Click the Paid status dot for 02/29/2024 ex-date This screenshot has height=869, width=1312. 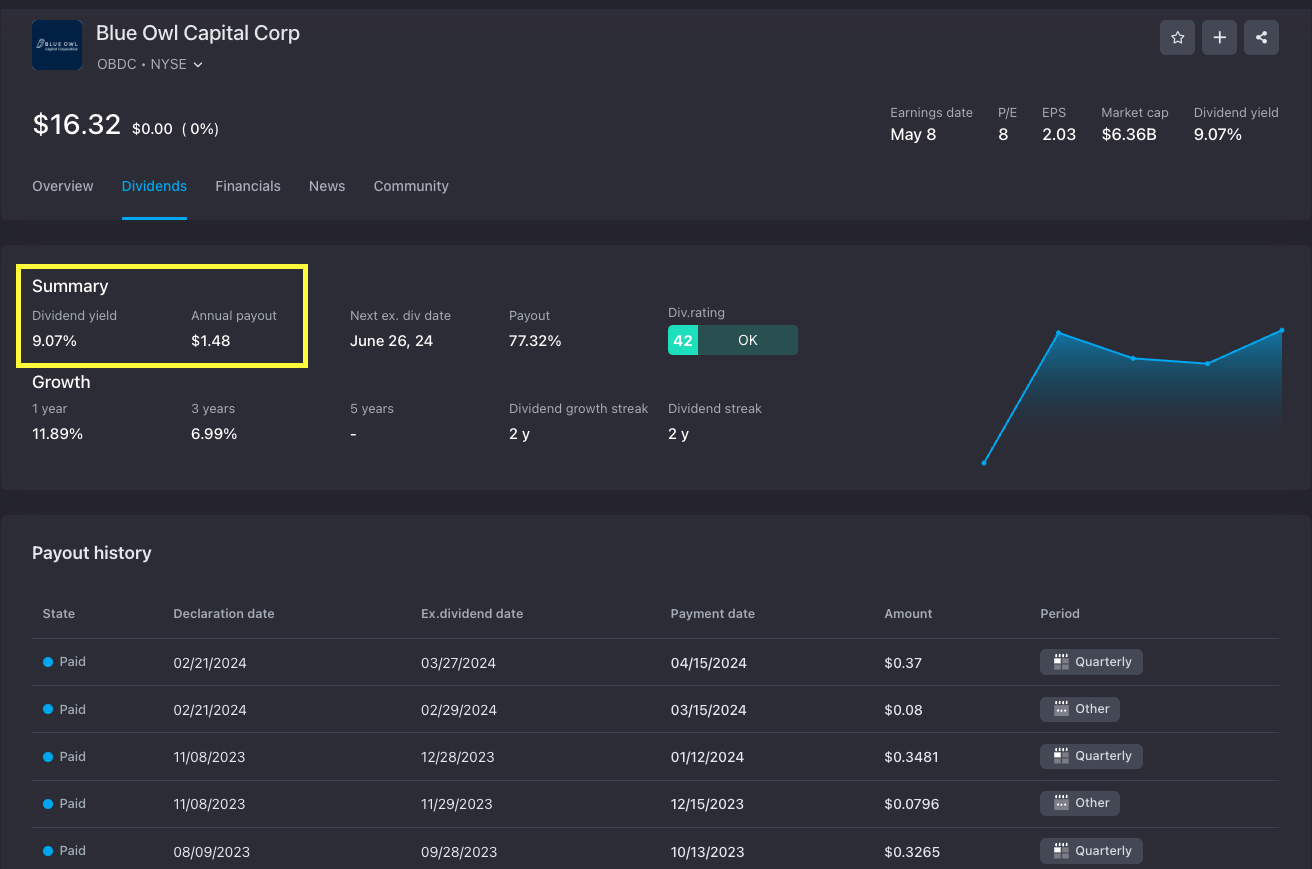coord(48,709)
